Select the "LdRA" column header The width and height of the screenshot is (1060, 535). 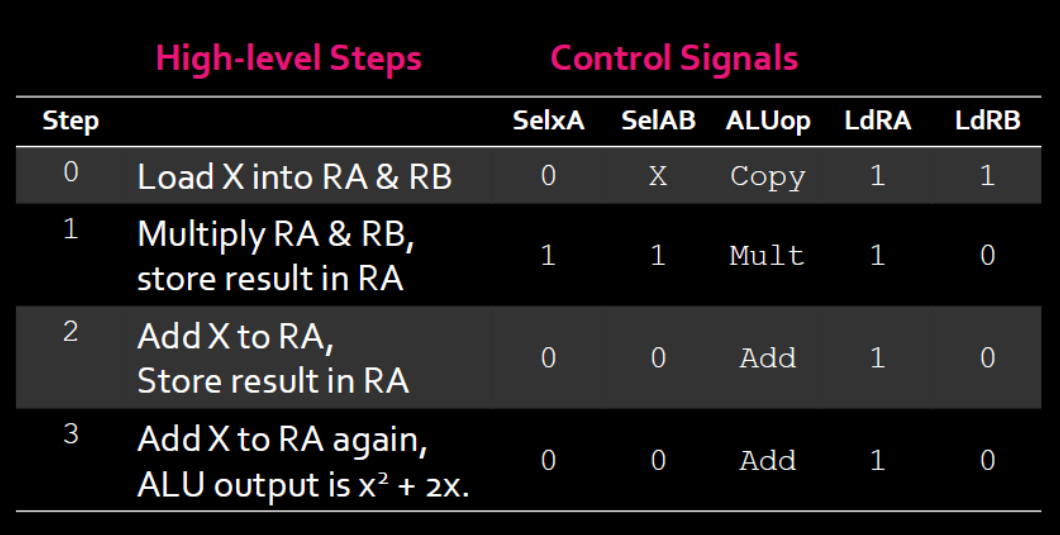[877, 122]
